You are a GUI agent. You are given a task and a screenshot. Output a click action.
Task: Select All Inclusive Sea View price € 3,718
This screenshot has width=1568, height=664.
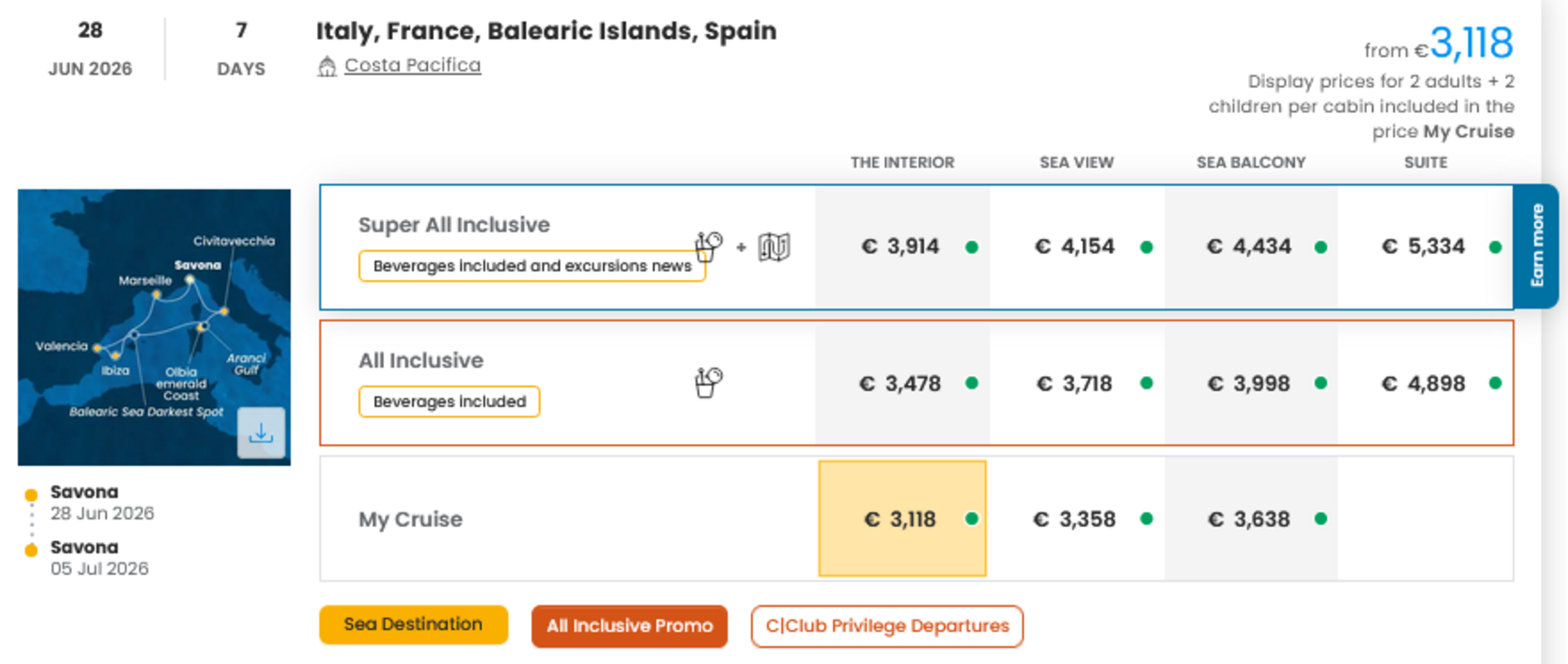[1076, 383]
